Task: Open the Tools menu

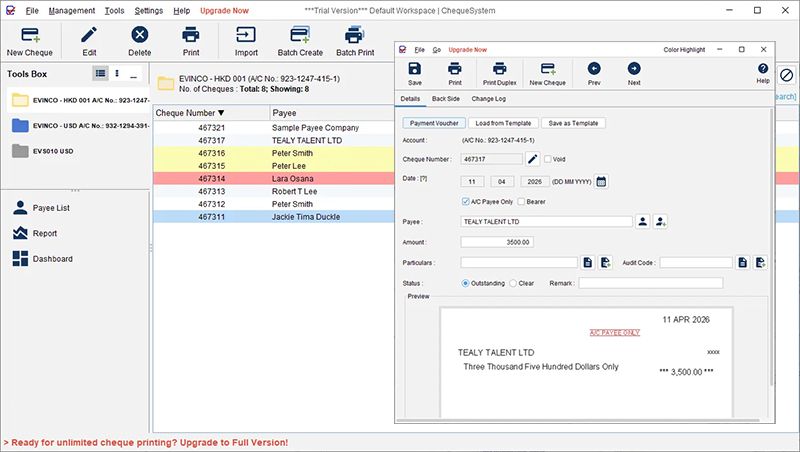Action: [114, 11]
